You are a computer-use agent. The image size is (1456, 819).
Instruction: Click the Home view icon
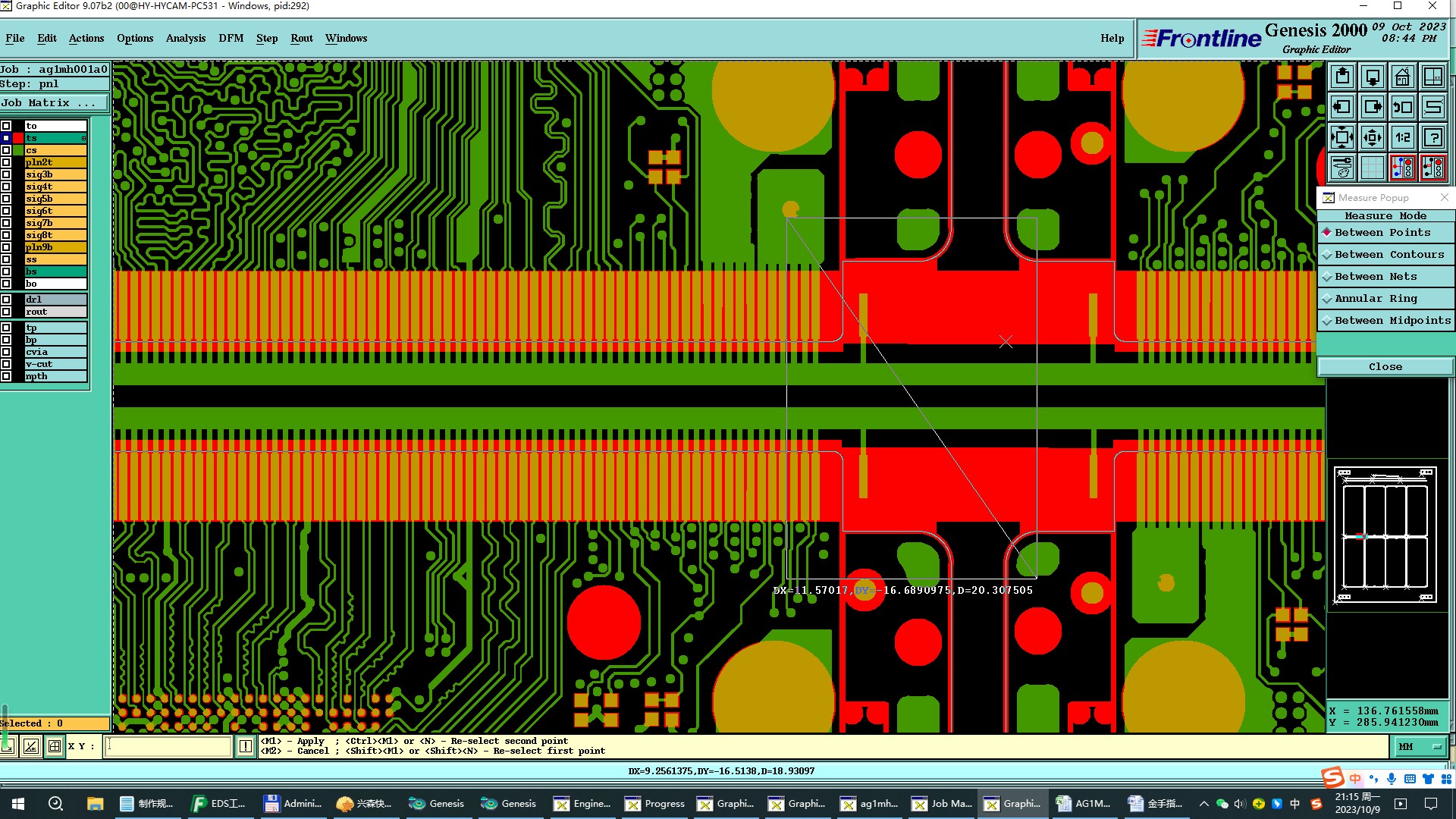tap(1403, 77)
